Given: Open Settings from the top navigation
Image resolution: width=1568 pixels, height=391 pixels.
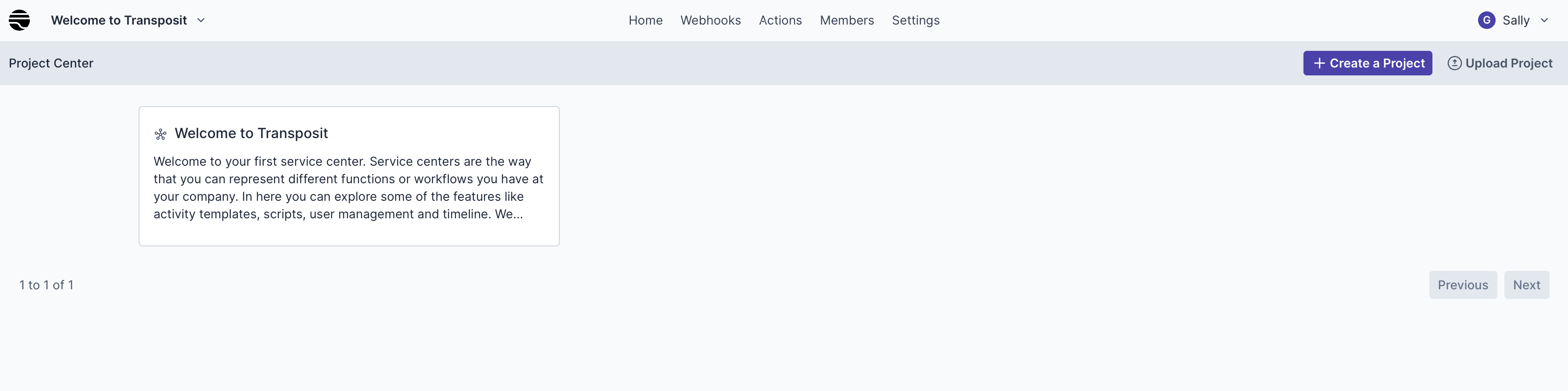Looking at the screenshot, I should click(x=916, y=20).
